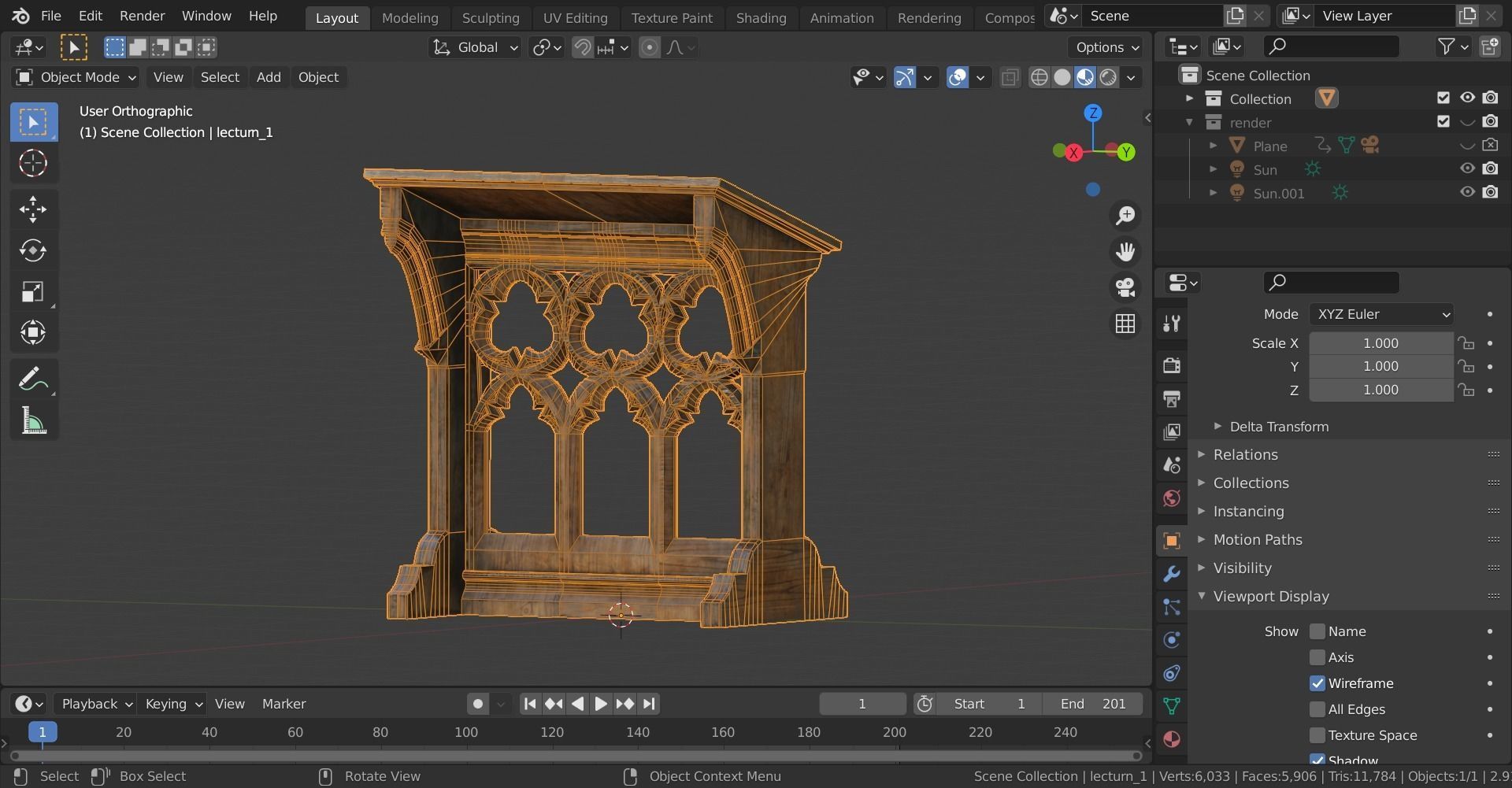Toggle camera view icon in viewport
This screenshot has width=1512, height=788.
click(x=1125, y=287)
